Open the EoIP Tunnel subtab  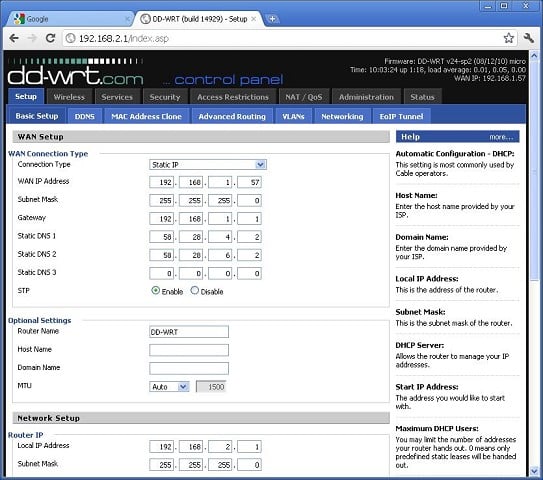pyautogui.click(x=401, y=116)
